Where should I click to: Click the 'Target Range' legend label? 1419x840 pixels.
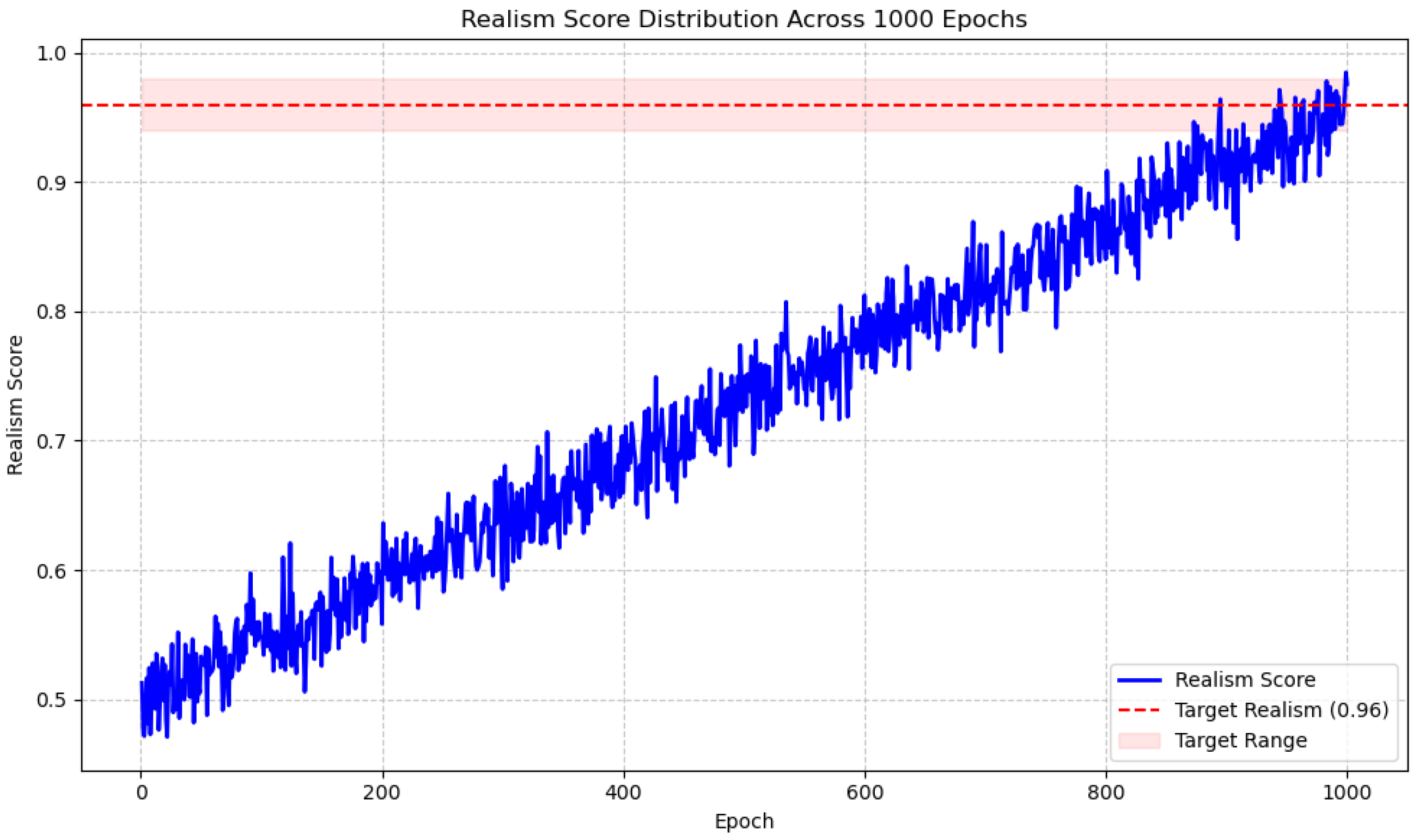pos(1241,740)
